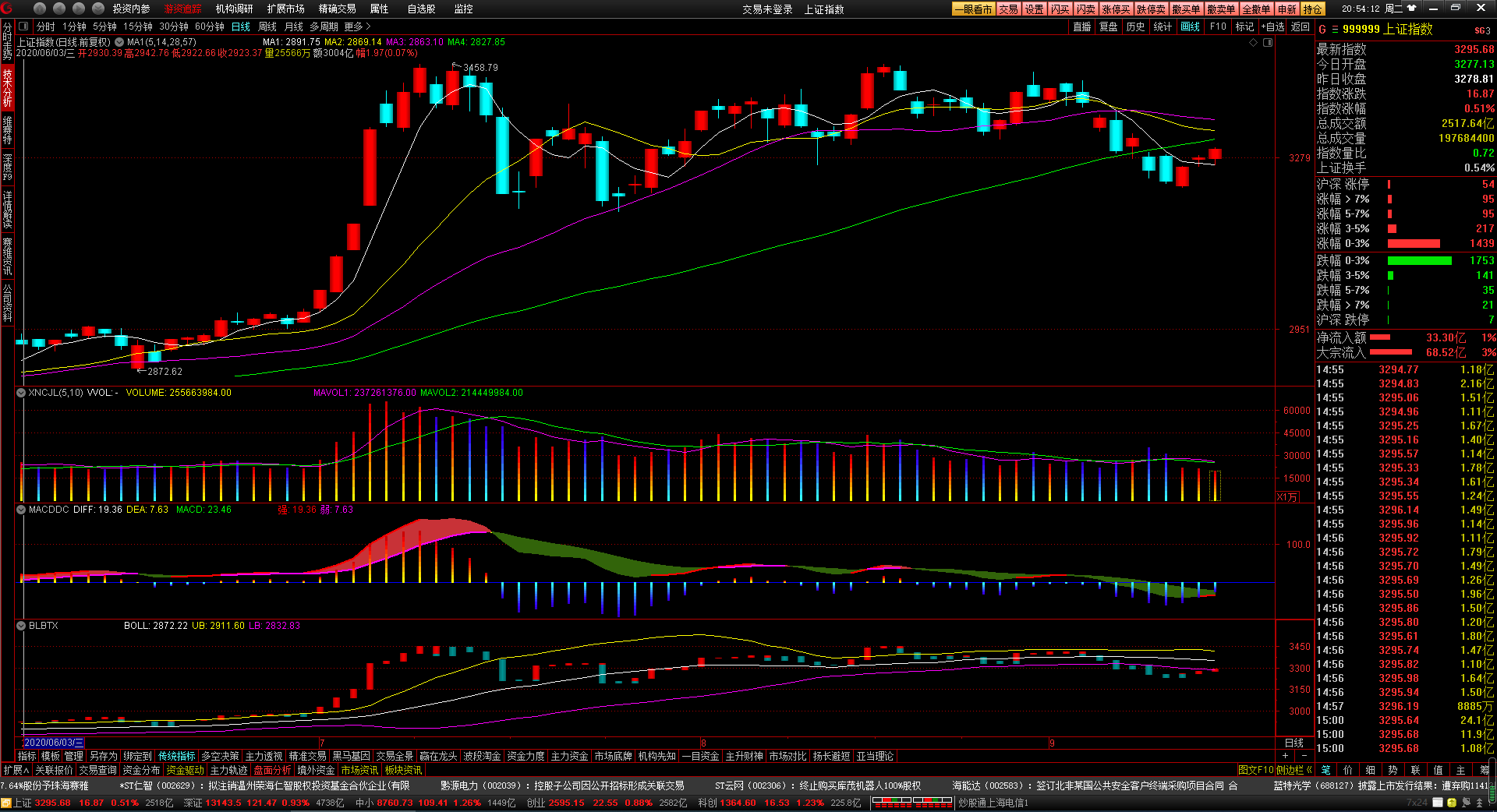Viewport: 1497px width, 812px height.
Task: Open the 监控 menu
Action: 463,9
